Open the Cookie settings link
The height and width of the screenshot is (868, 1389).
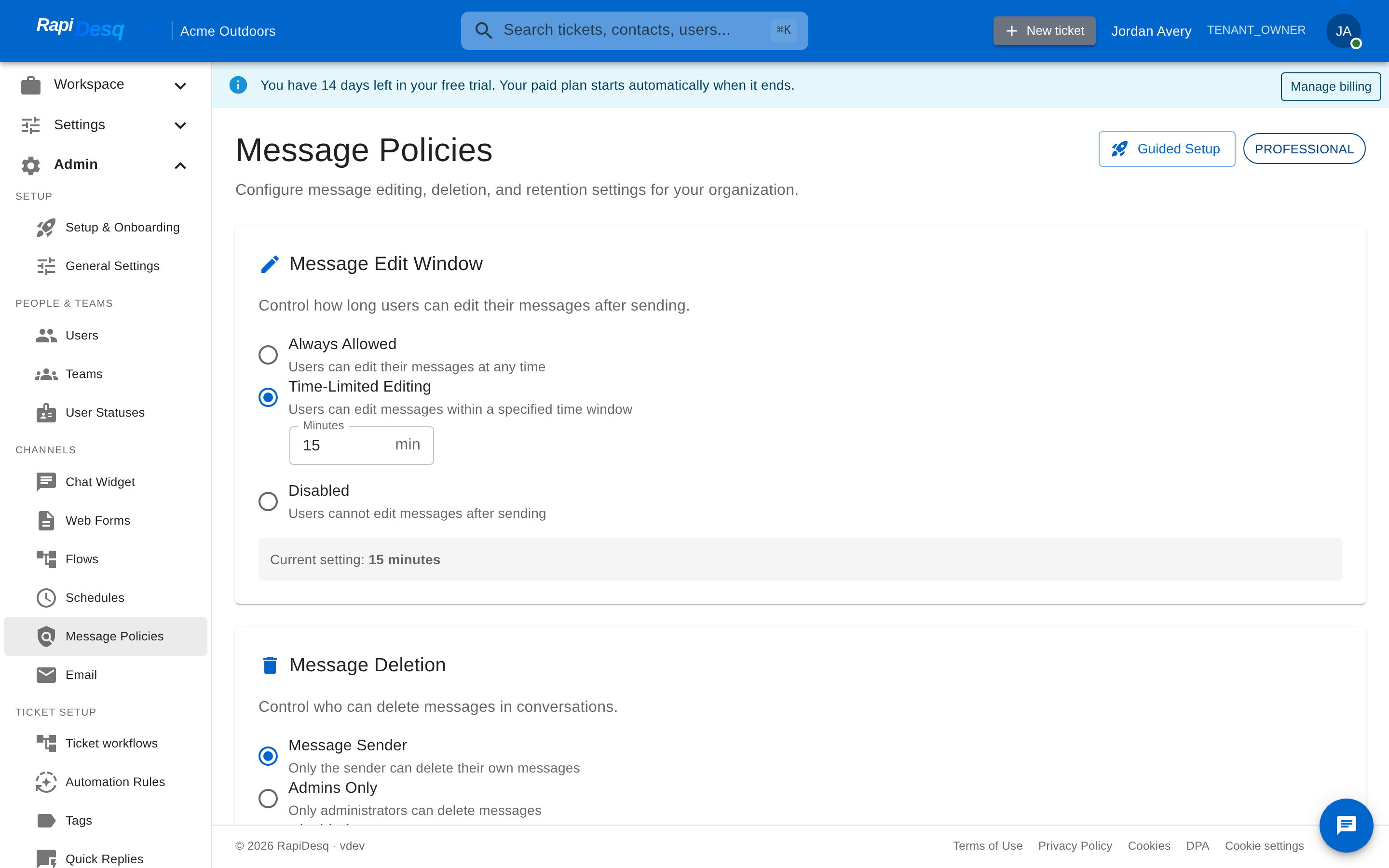[x=1264, y=846]
